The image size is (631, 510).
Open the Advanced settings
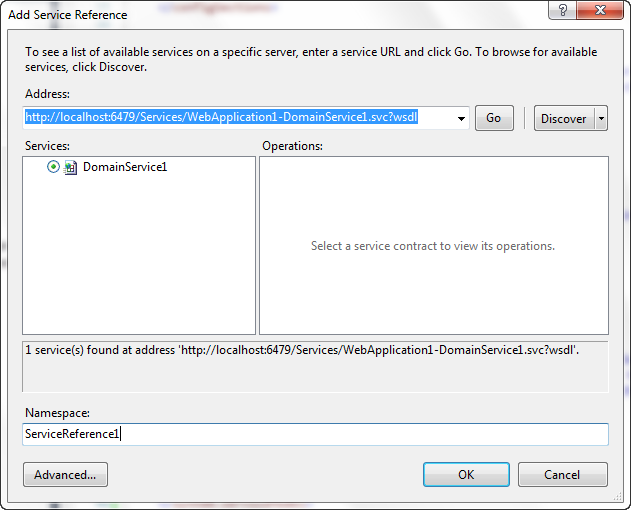pyautogui.click(x=65, y=474)
